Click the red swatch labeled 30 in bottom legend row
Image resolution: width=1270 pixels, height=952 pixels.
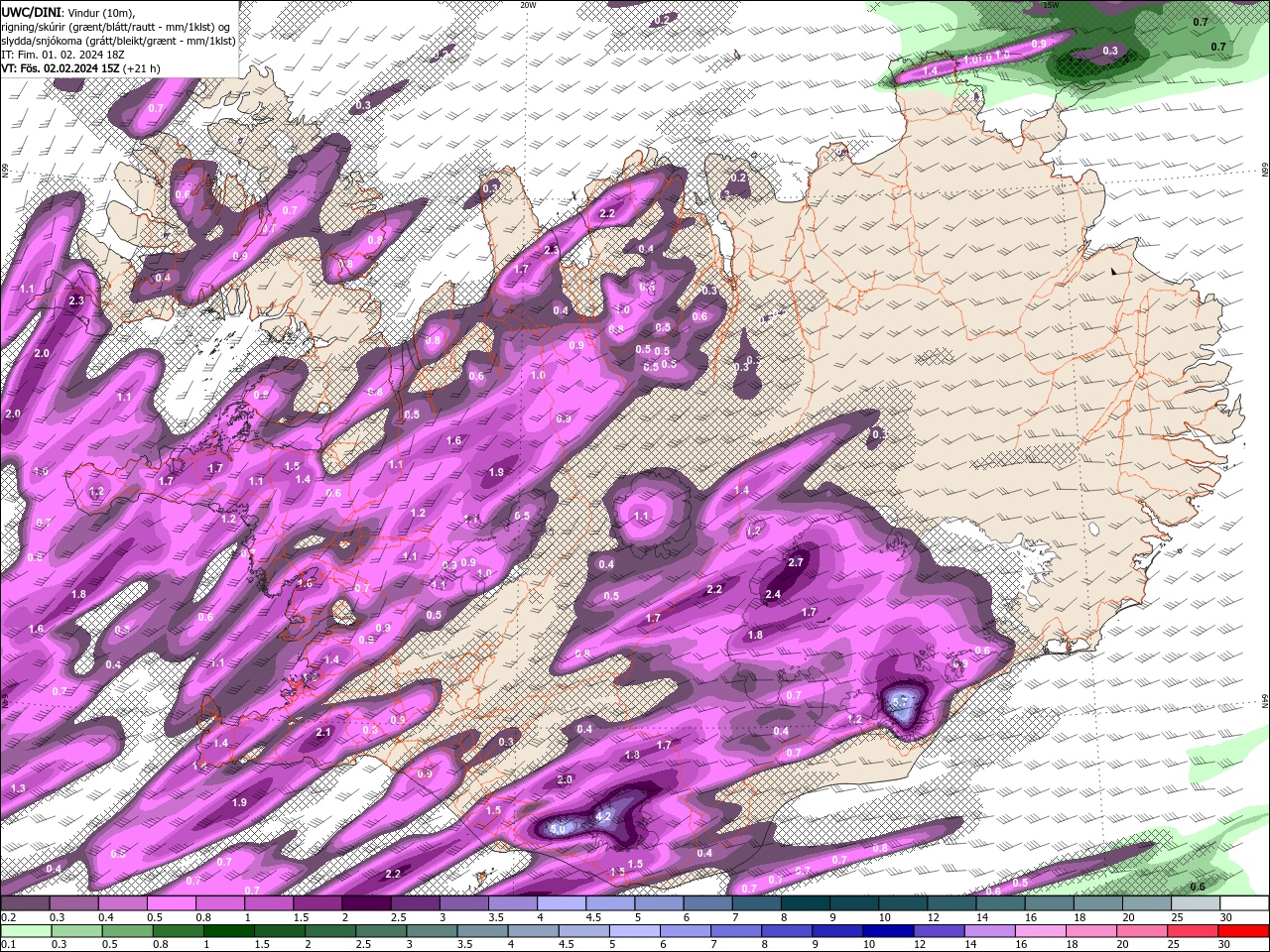[x=1244, y=931]
